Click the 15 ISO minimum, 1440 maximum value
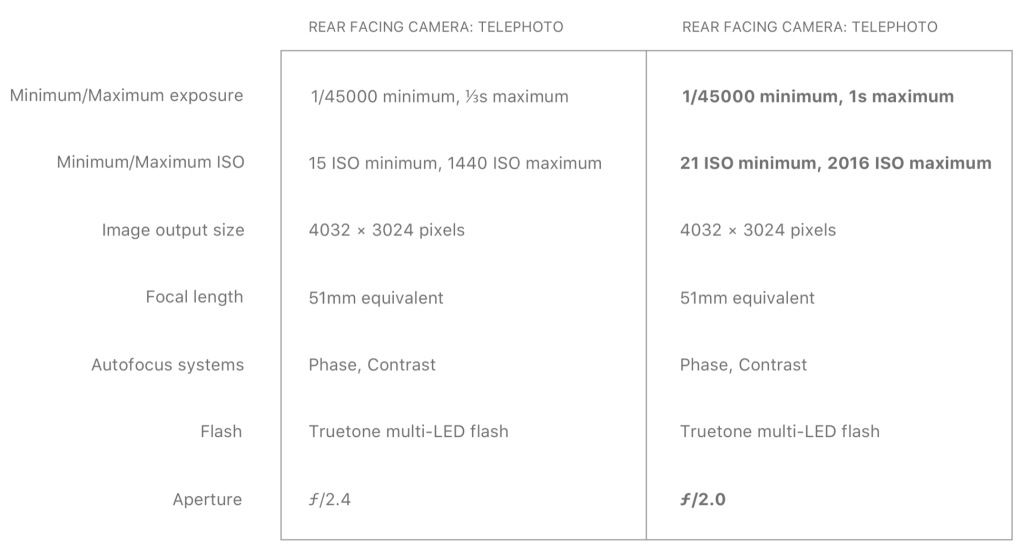Image resolution: width=1024 pixels, height=556 pixels. [x=455, y=163]
